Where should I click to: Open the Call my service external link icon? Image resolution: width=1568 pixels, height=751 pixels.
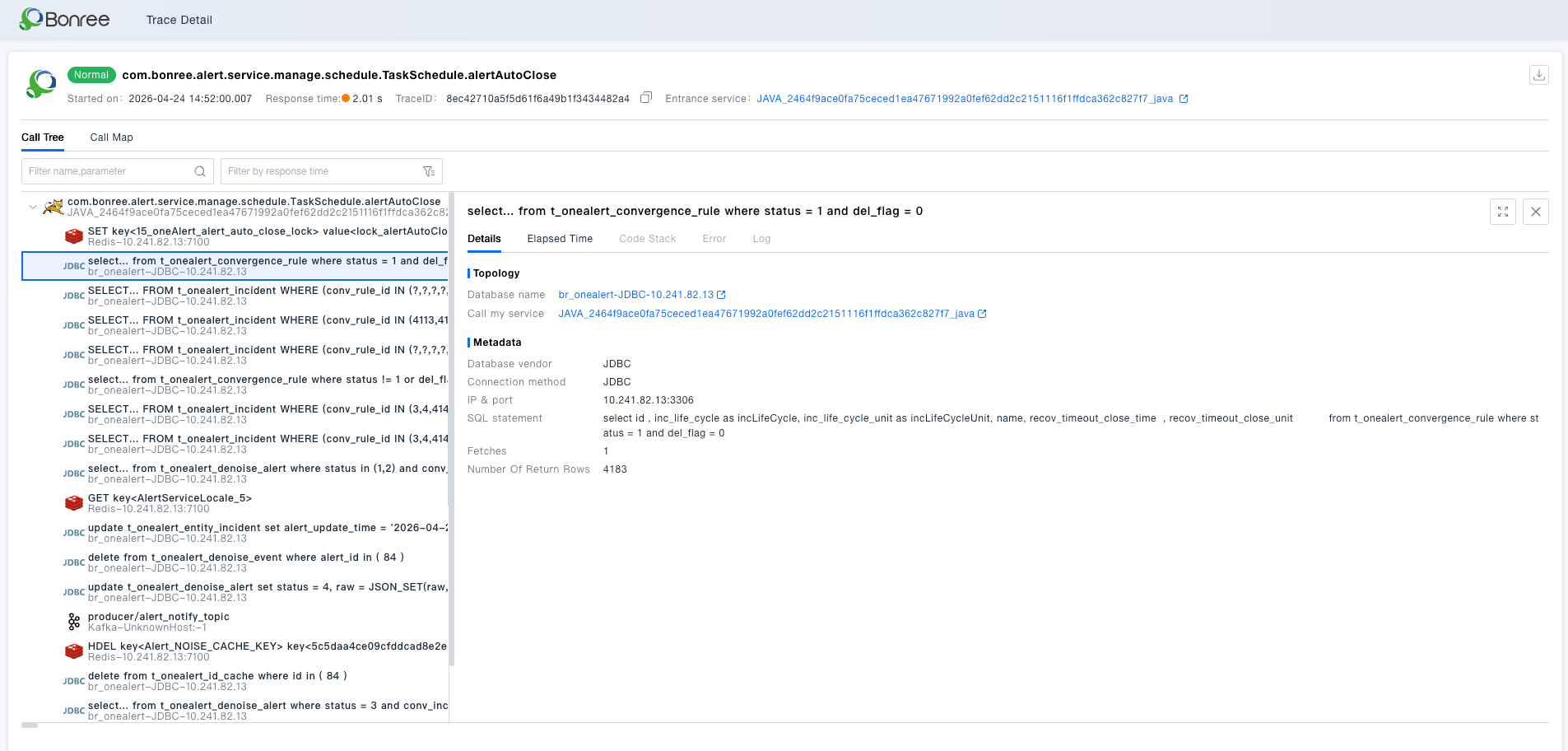[x=982, y=314]
